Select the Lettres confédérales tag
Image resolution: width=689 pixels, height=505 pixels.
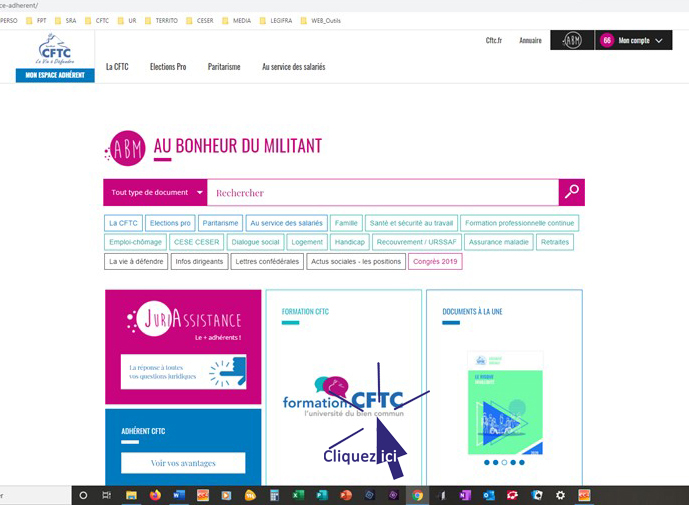click(267, 262)
